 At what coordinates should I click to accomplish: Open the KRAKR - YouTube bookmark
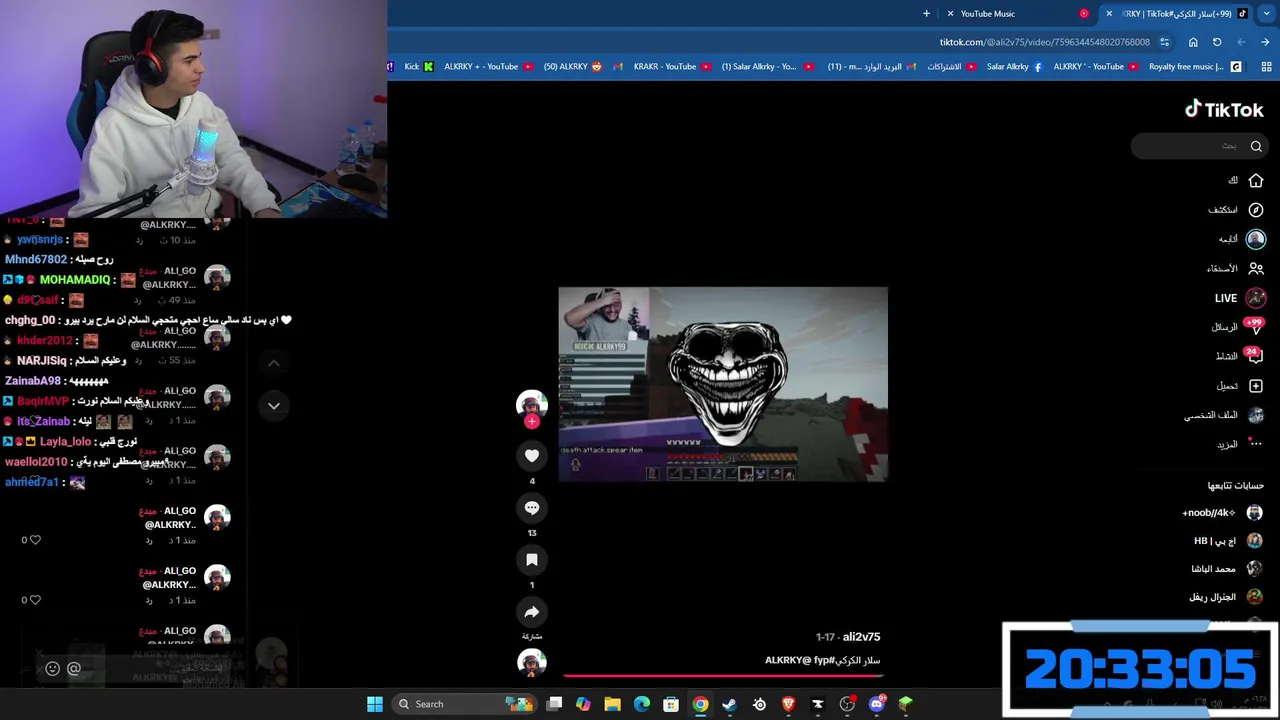672,67
